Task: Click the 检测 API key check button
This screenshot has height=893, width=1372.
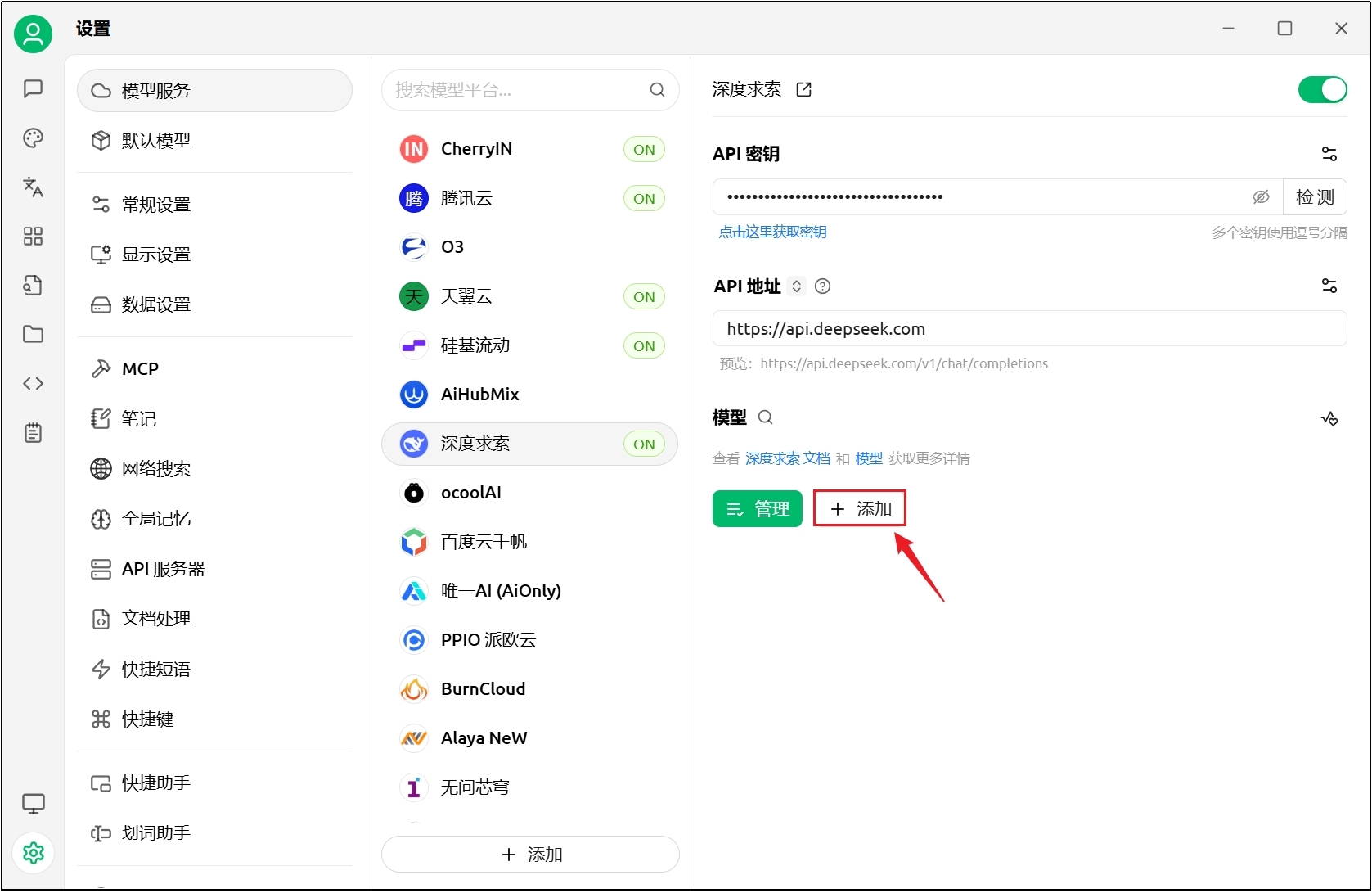Action: click(1315, 197)
